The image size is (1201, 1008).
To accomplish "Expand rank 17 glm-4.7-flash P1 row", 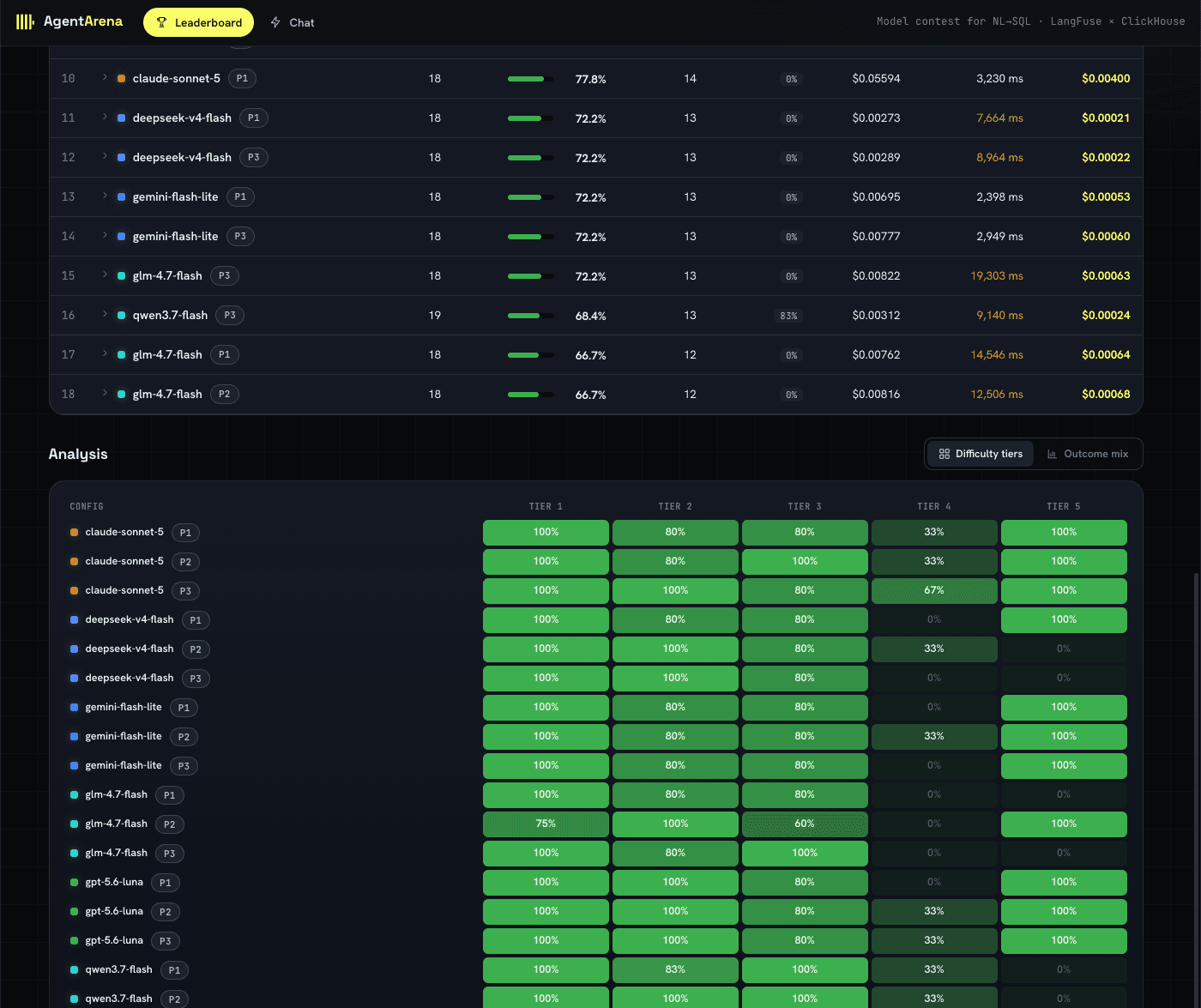I will point(105,353).
